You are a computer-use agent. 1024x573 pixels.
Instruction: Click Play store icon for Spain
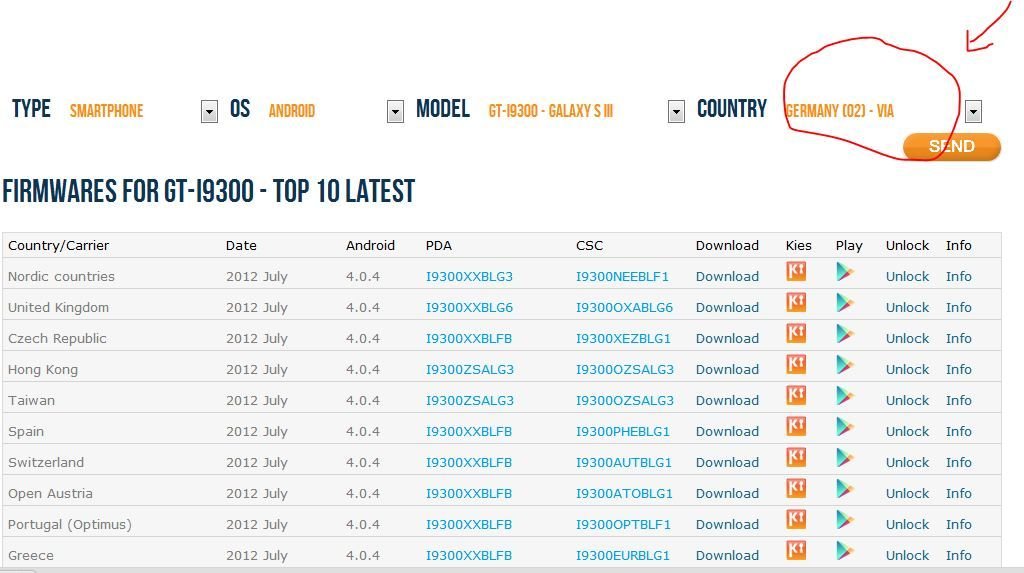coord(844,426)
